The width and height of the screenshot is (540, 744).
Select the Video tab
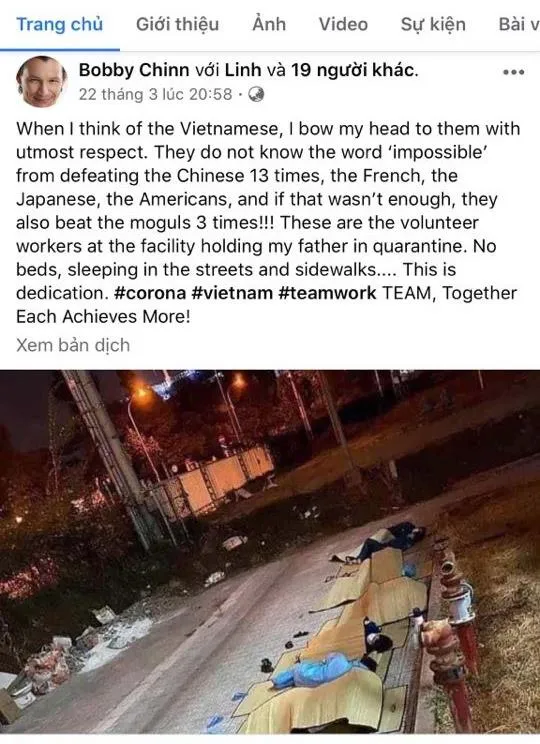click(x=343, y=25)
